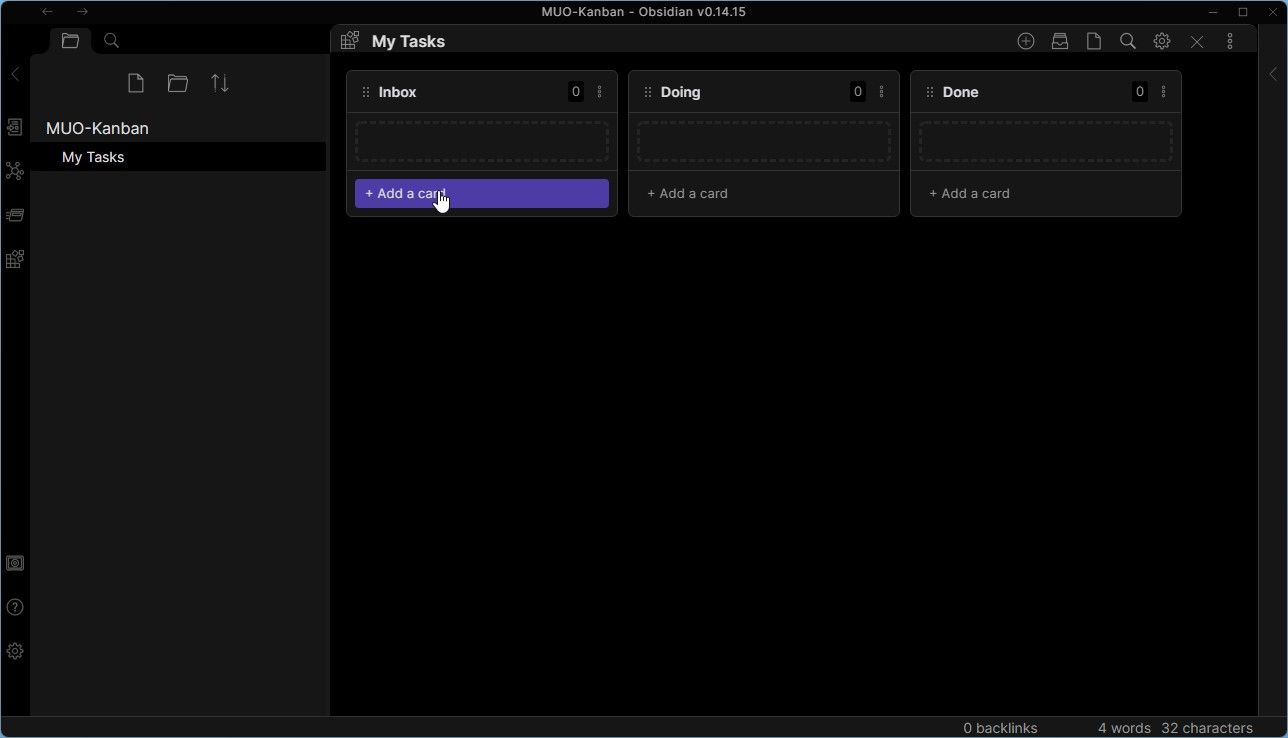
Task: Open the Doing list options menu
Action: [x=882, y=92]
